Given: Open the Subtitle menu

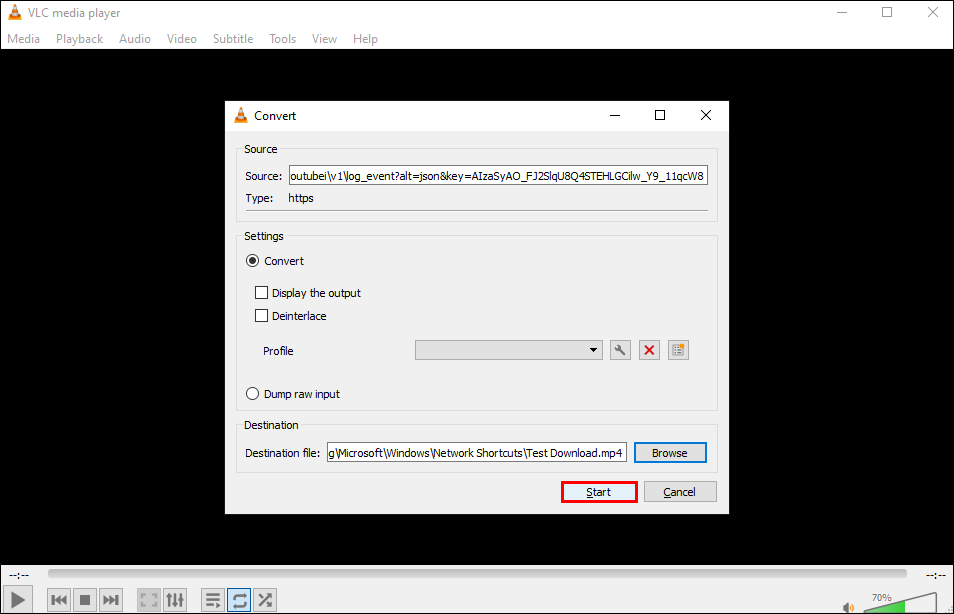Looking at the screenshot, I should (x=233, y=38).
